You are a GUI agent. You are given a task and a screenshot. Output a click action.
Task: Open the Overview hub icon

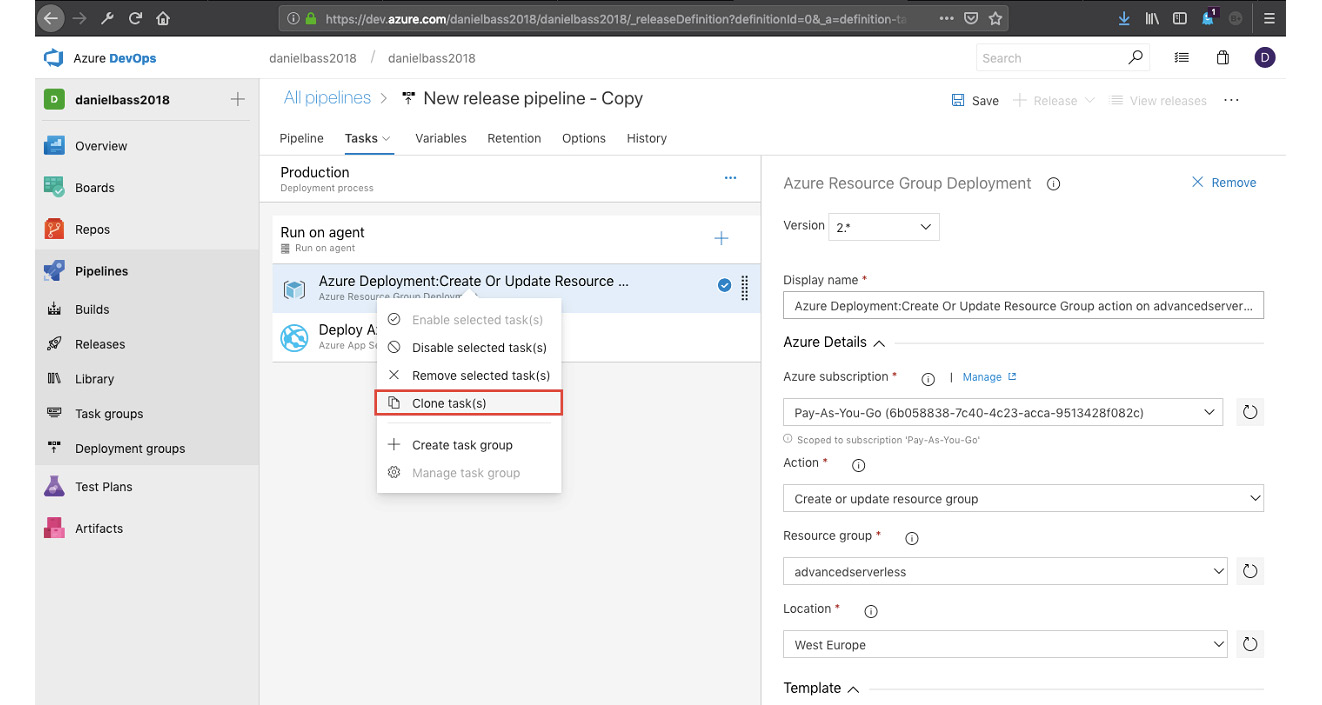pyautogui.click(x=54, y=146)
